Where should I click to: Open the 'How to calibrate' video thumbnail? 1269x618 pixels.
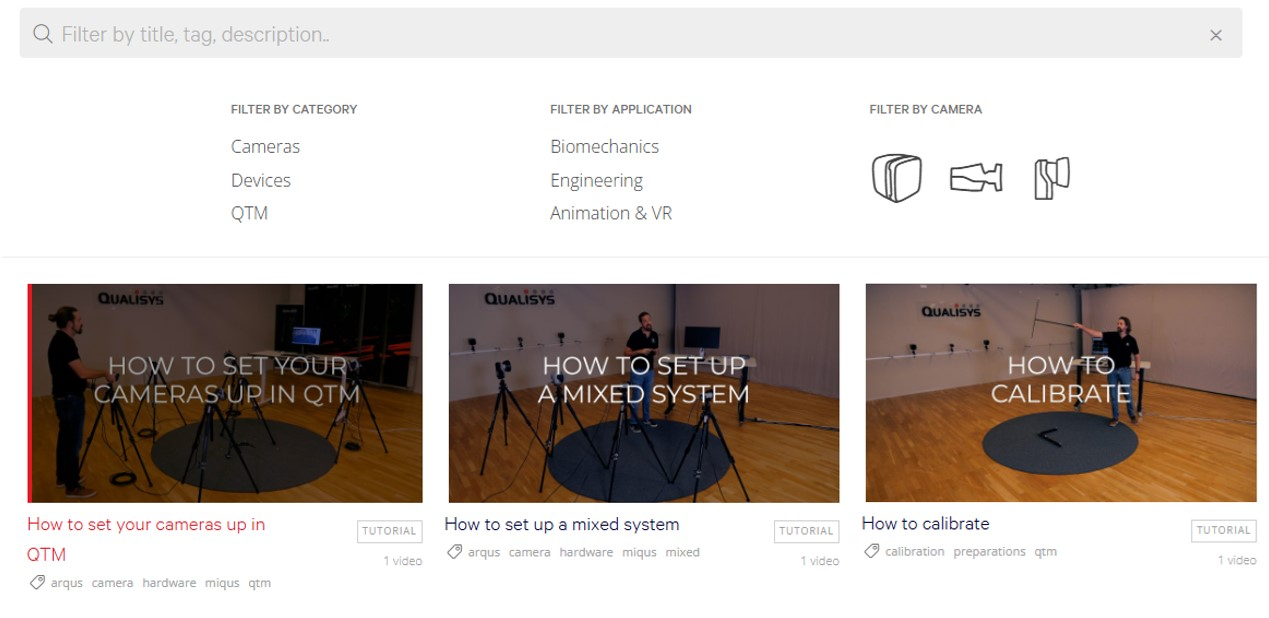pyautogui.click(x=1060, y=392)
